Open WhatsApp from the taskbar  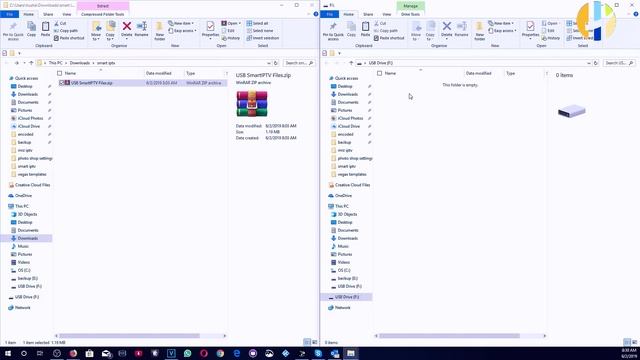187,353
